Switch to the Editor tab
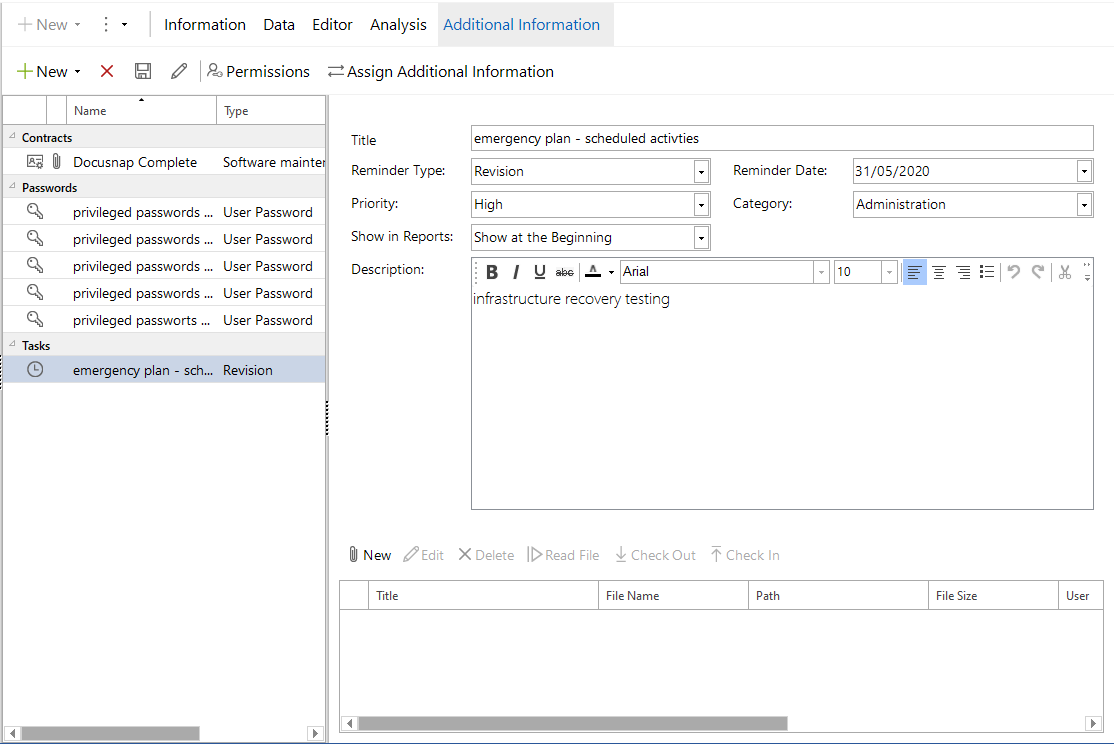Image resolution: width=1114 pixels, height=744 pixels. [332, 24]
